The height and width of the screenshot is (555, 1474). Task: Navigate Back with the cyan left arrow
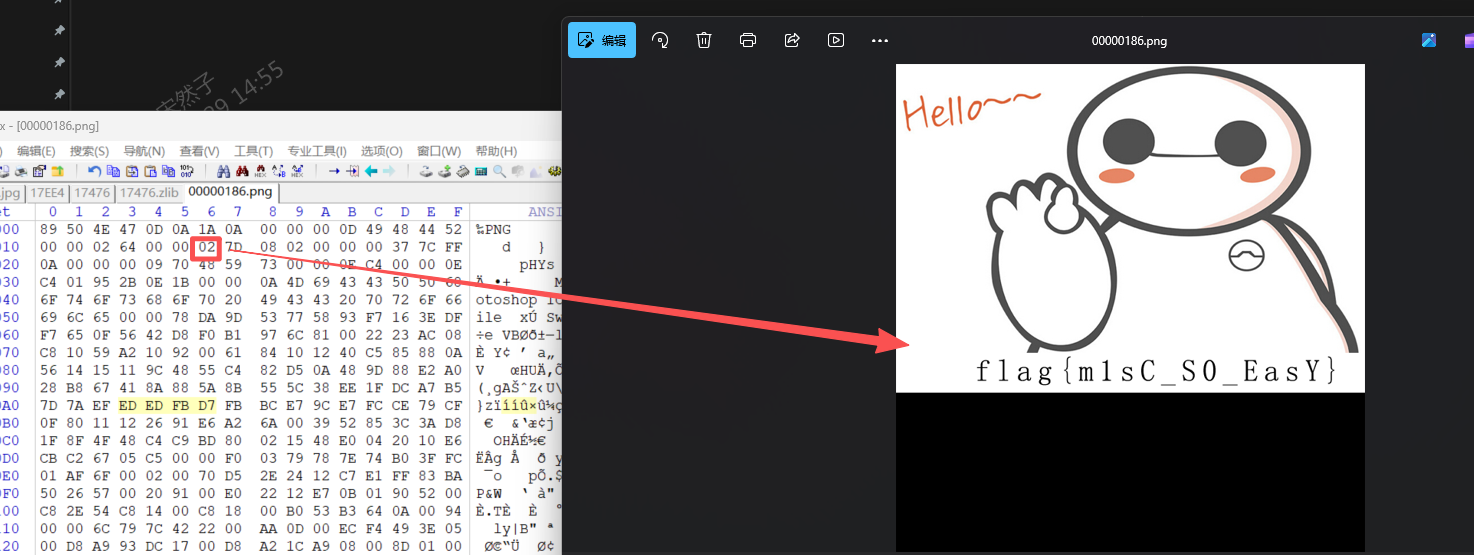371,171
